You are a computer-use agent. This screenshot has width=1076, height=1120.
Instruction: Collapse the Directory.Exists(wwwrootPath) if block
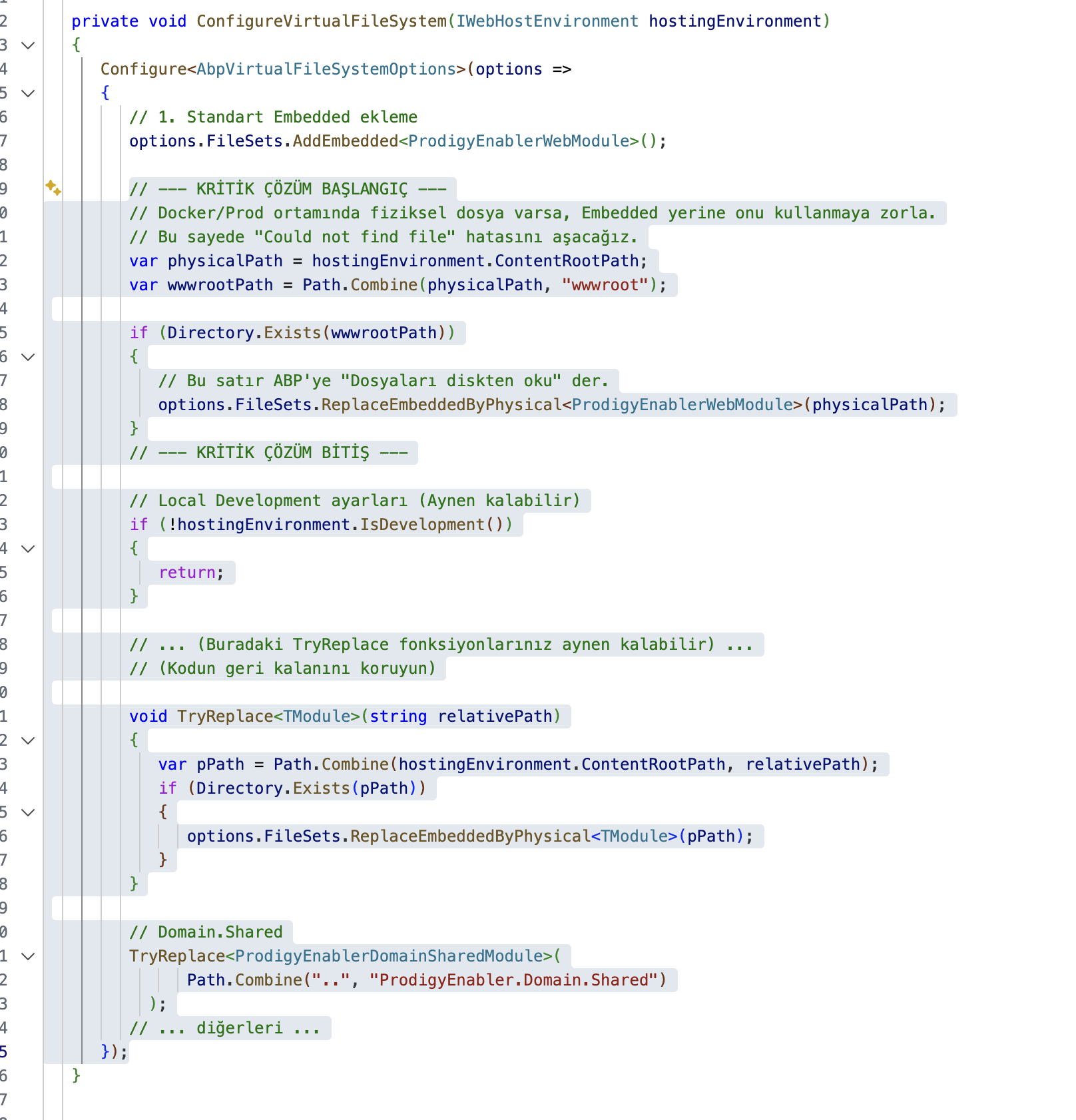pos(28,357)
